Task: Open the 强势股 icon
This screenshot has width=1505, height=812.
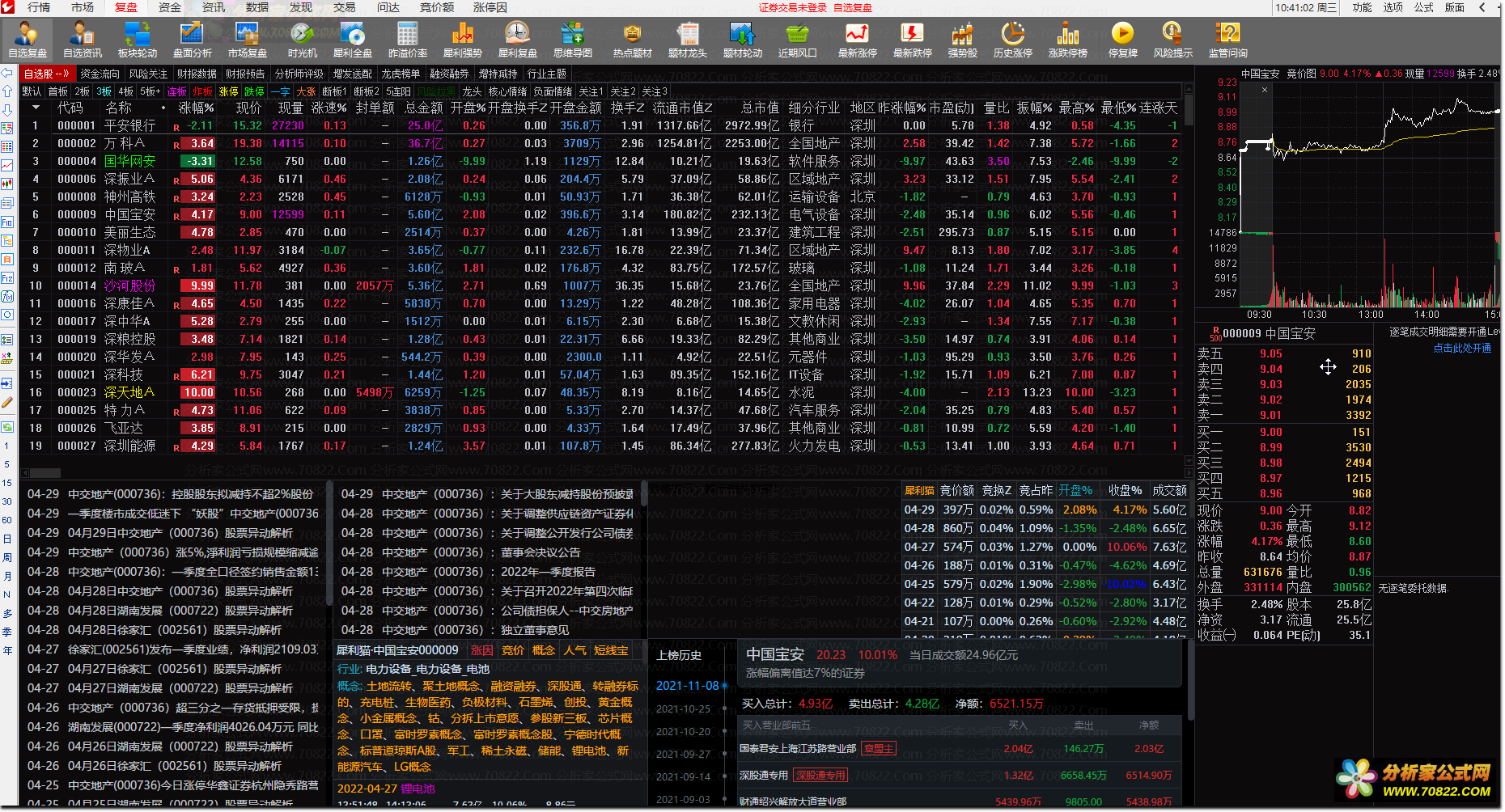Action: pos(963,39)
